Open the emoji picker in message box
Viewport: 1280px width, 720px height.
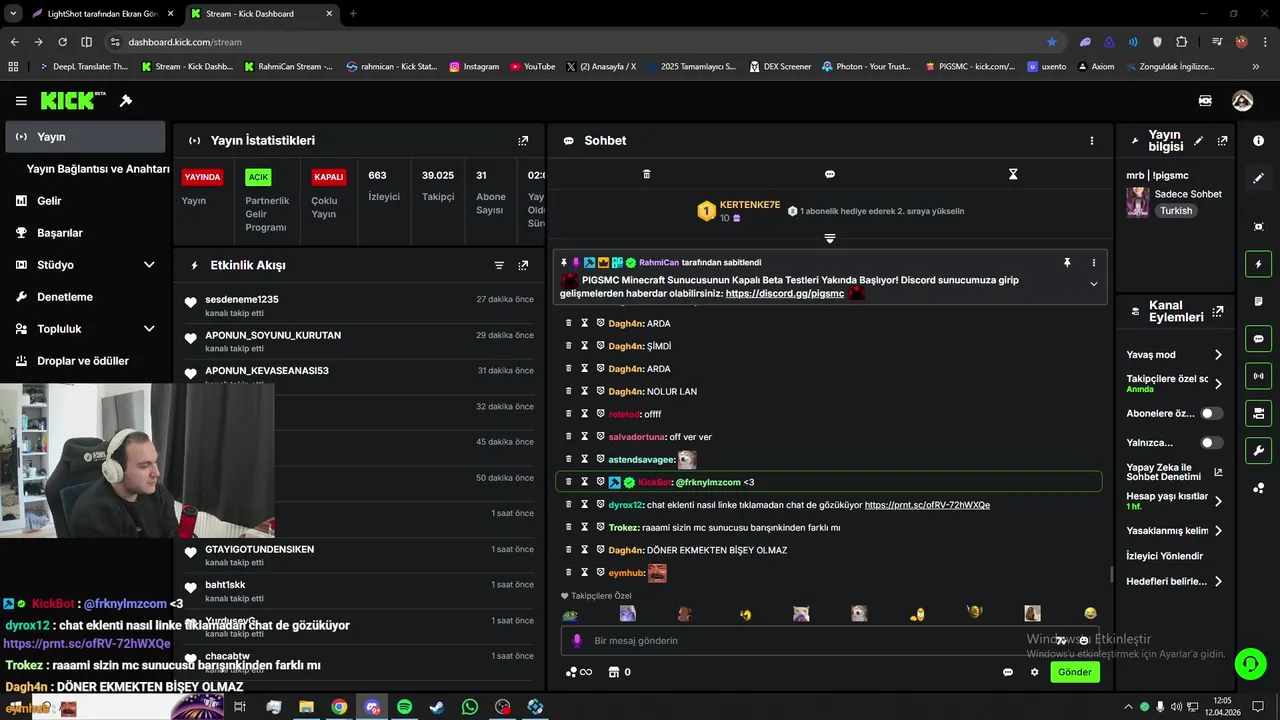(1084, 640)
